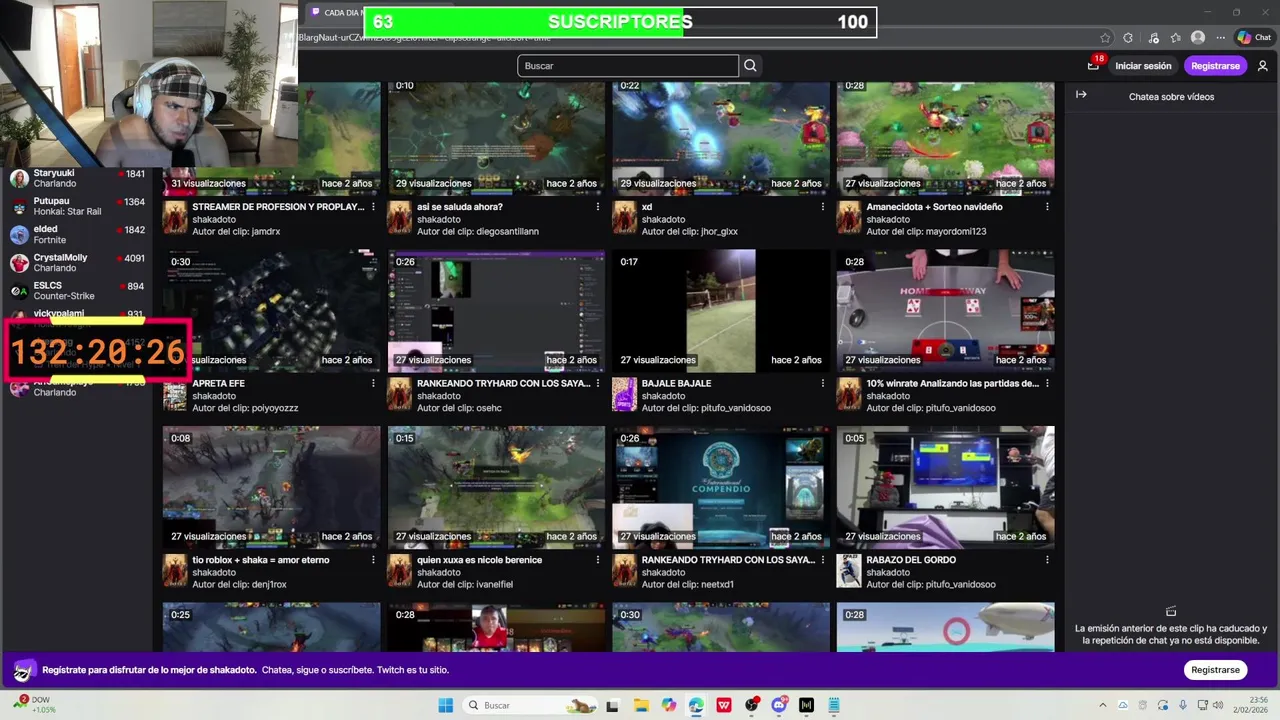This screenshot has height=720, width=1280.
Task: Open Discord from the taskbar
Action: 779,705
